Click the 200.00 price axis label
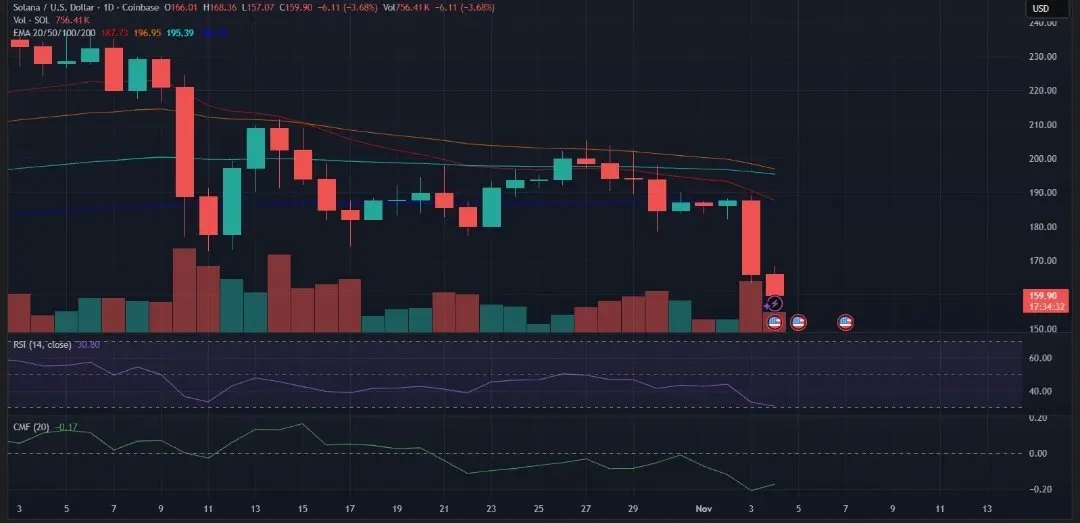Screen dimensions: 1080x523 coord(1042,158)
